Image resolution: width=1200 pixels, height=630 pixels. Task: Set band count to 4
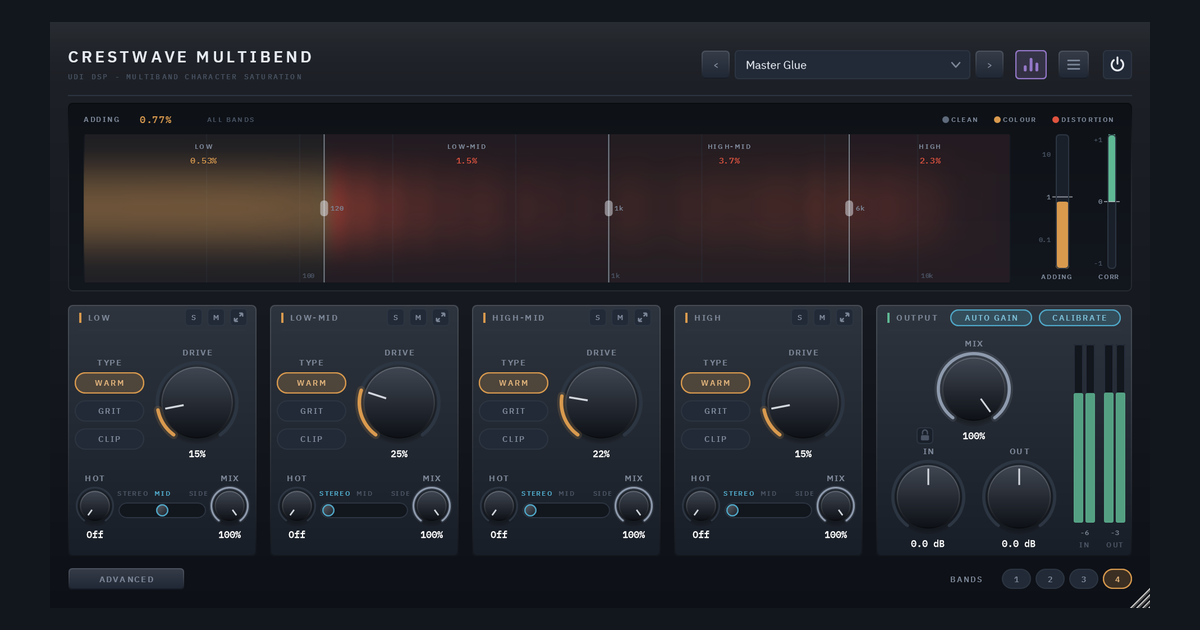coord(1117,579)
